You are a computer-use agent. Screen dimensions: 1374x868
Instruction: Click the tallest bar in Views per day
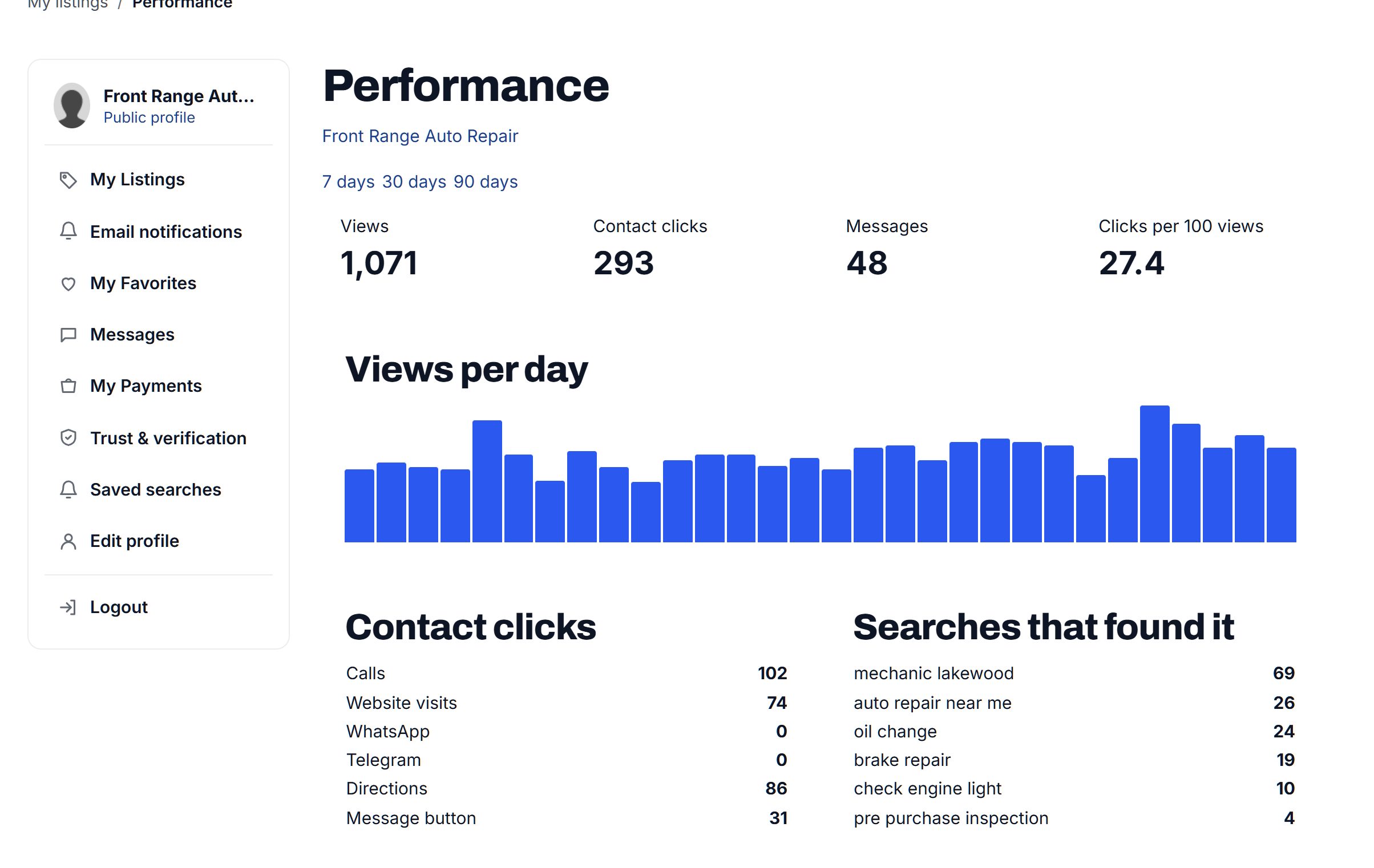[1155, 474]
